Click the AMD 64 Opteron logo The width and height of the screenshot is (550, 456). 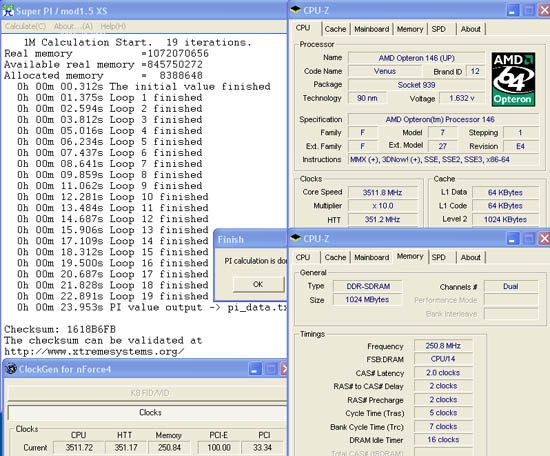pyautogui.click(x=513, y=79)
